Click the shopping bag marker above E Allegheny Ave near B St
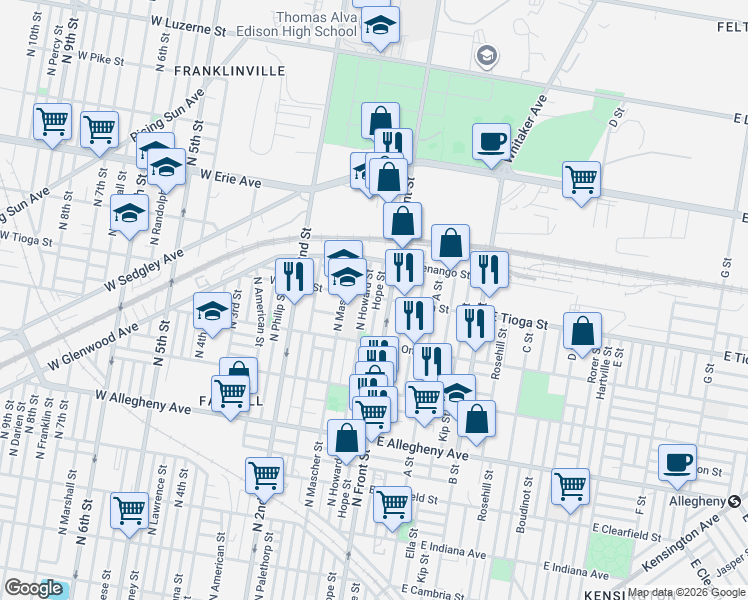 coord(476,419)
